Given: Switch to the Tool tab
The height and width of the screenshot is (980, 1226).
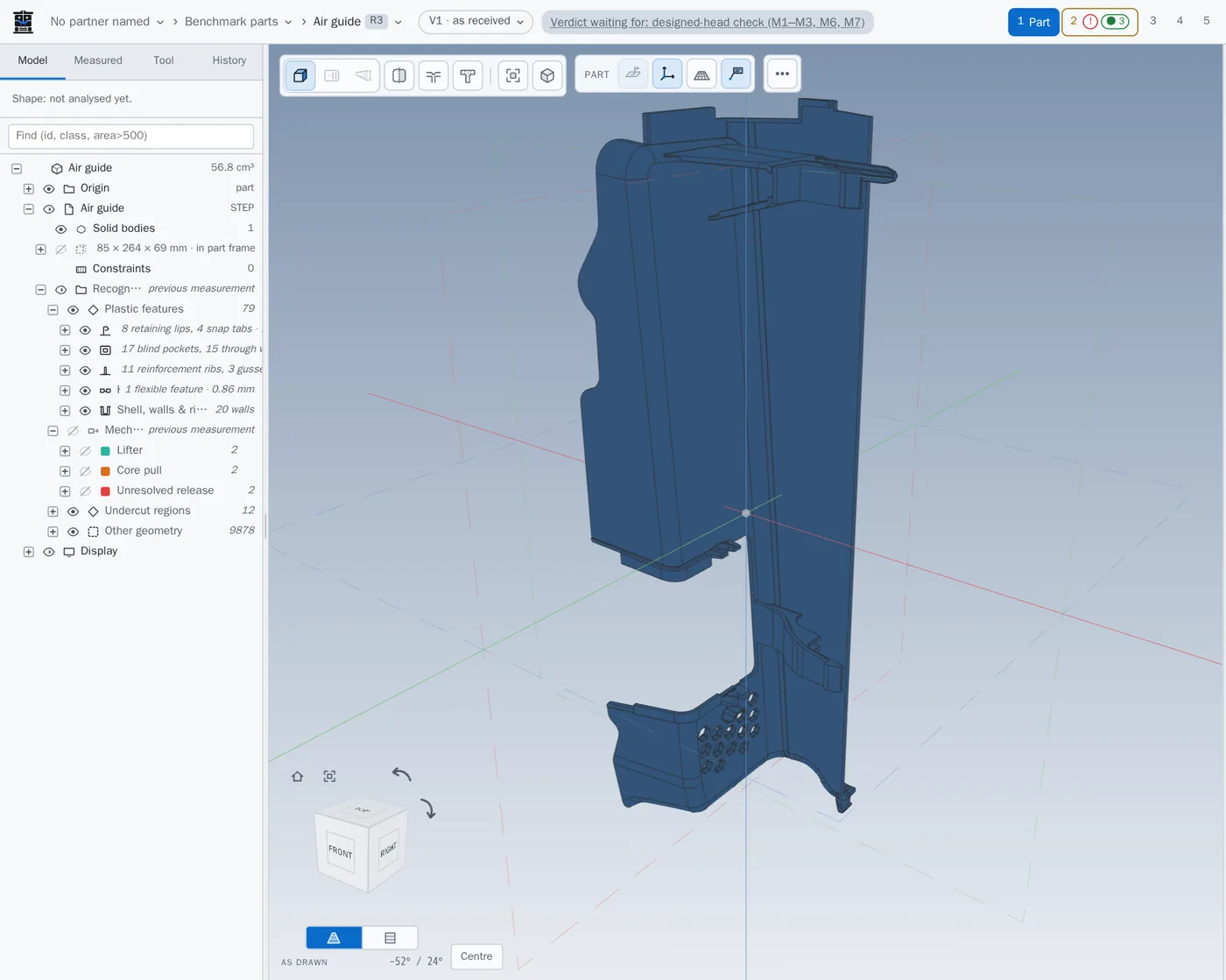Looking at the screenshot, I should (164, 60).
